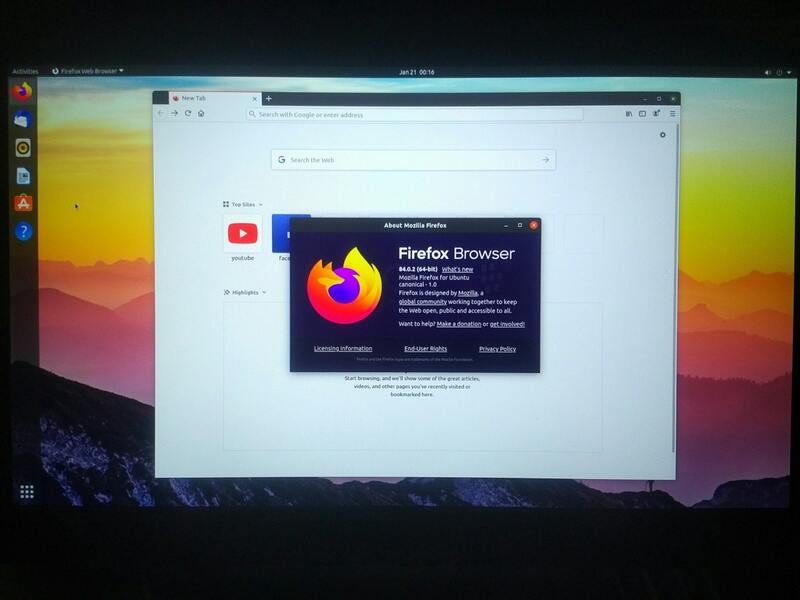Image resolution: width=800 pixels, height=600 pixels.
Task: Click the Mozilla Firefox for Ubuntu text
Action: 434,278
